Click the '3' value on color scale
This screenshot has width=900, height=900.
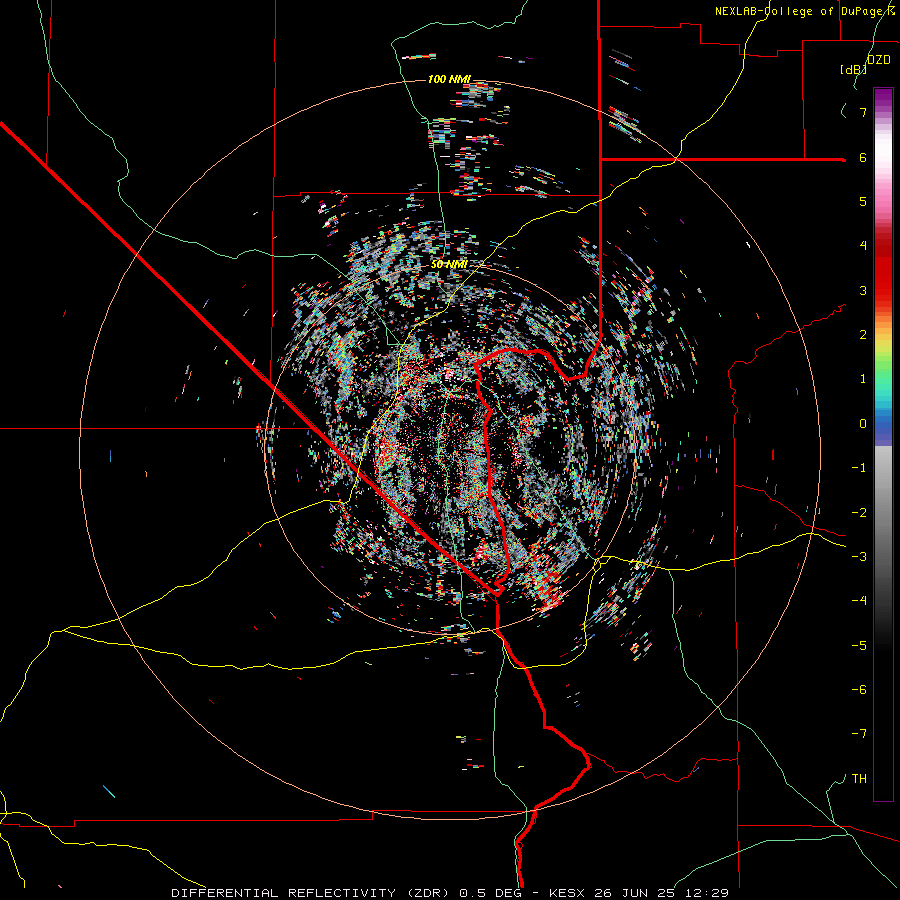click(863, 290)
